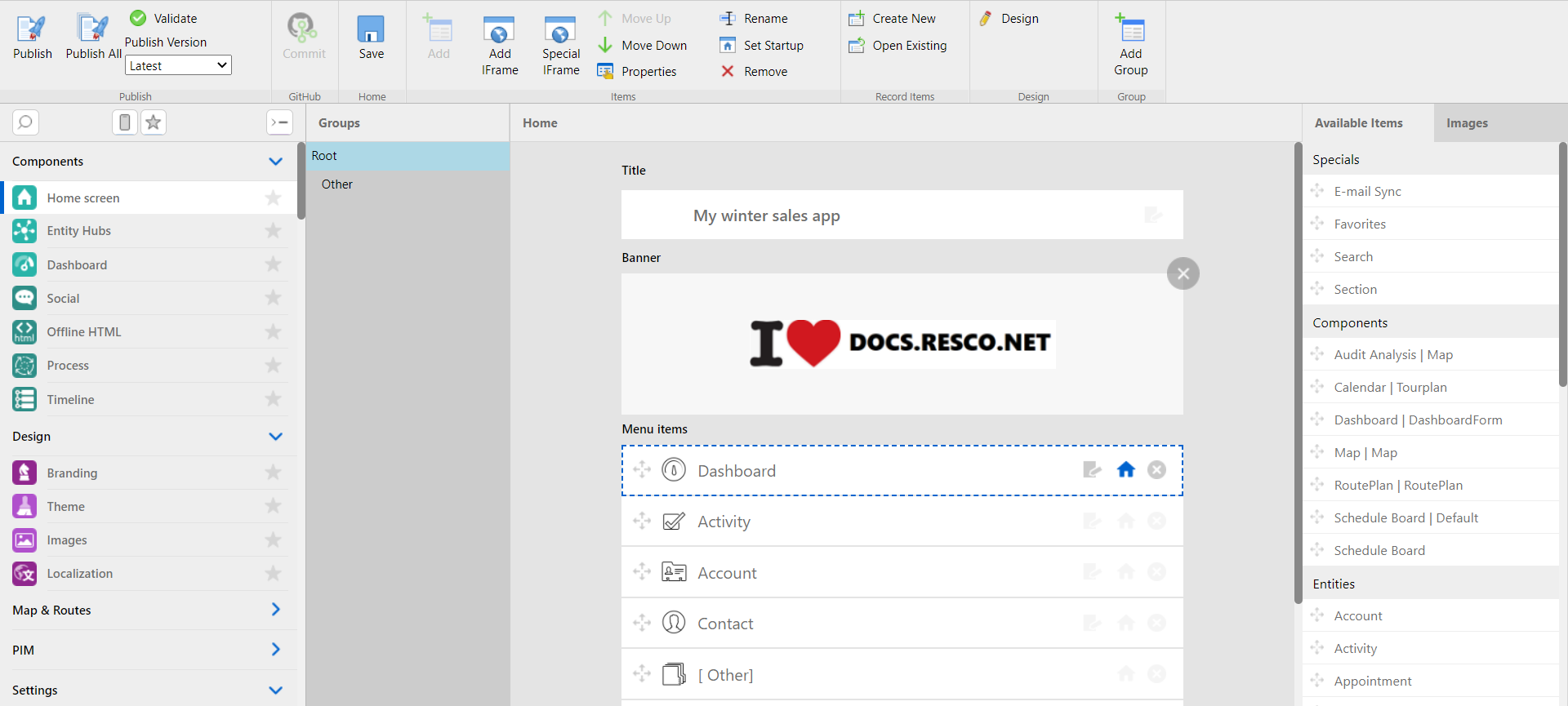Open the Publish Version dropdown
1568x706 pixels.
[x=178, y=65]
